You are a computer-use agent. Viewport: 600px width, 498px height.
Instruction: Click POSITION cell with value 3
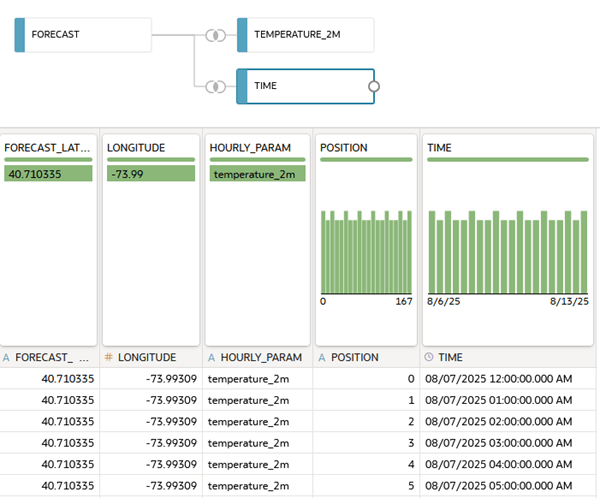(366, 443)
